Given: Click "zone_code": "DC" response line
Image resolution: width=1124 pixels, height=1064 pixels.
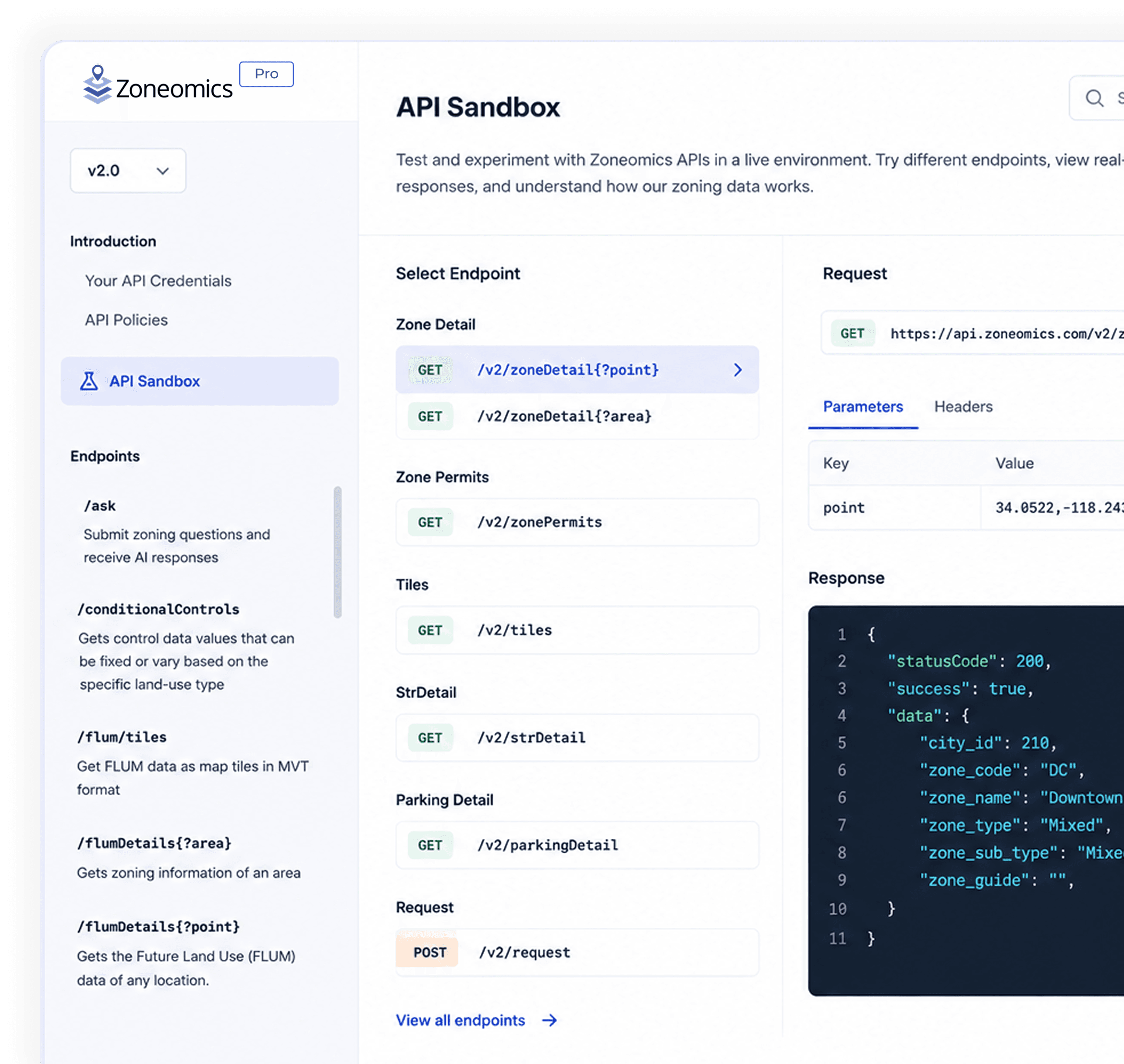Looking at the screenshot, I should tap(1002, 770).
